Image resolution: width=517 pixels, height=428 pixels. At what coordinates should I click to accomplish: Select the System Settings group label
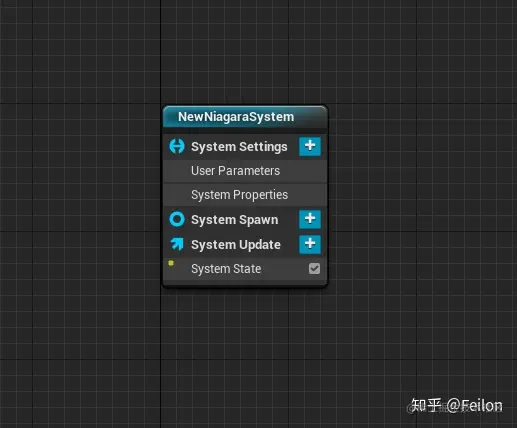point(239,147)
